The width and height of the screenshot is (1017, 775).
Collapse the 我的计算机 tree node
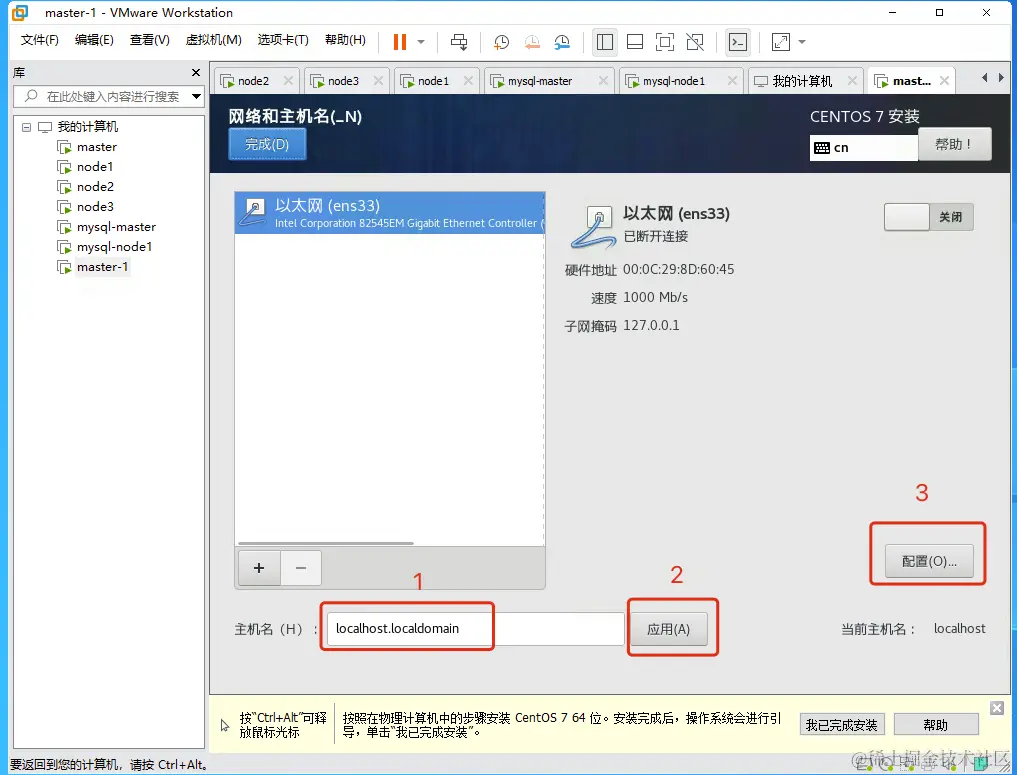27,127
